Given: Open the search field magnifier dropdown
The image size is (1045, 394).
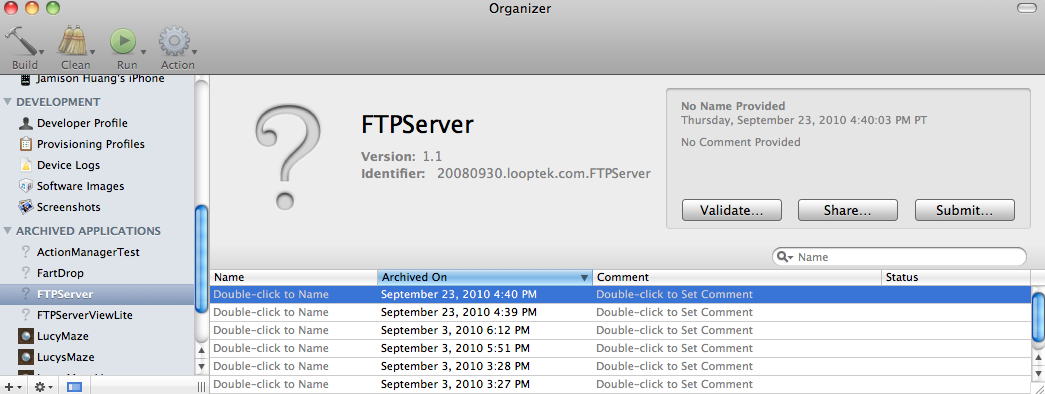Looking at the screenshot, I should pyautogui.click(x=784, y=257).
